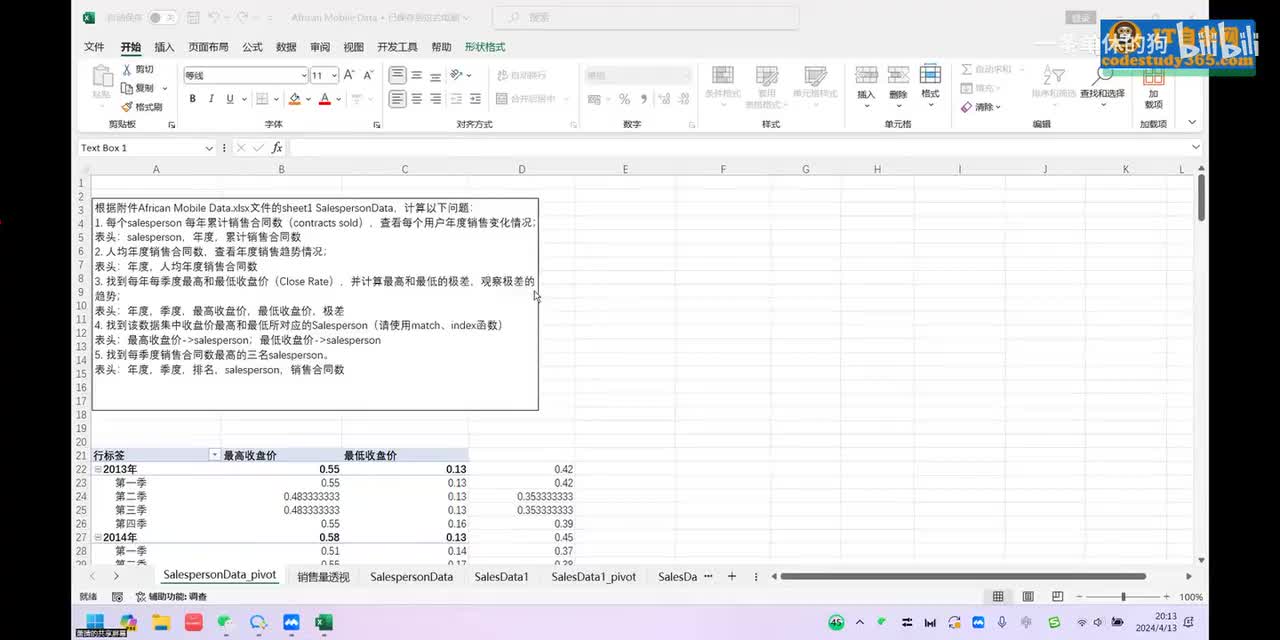Image resolution: width=1280 pixels, height=640 pixels.
Task: Switch to the 数据 (Data) tab
Action: tap(286, 47)
